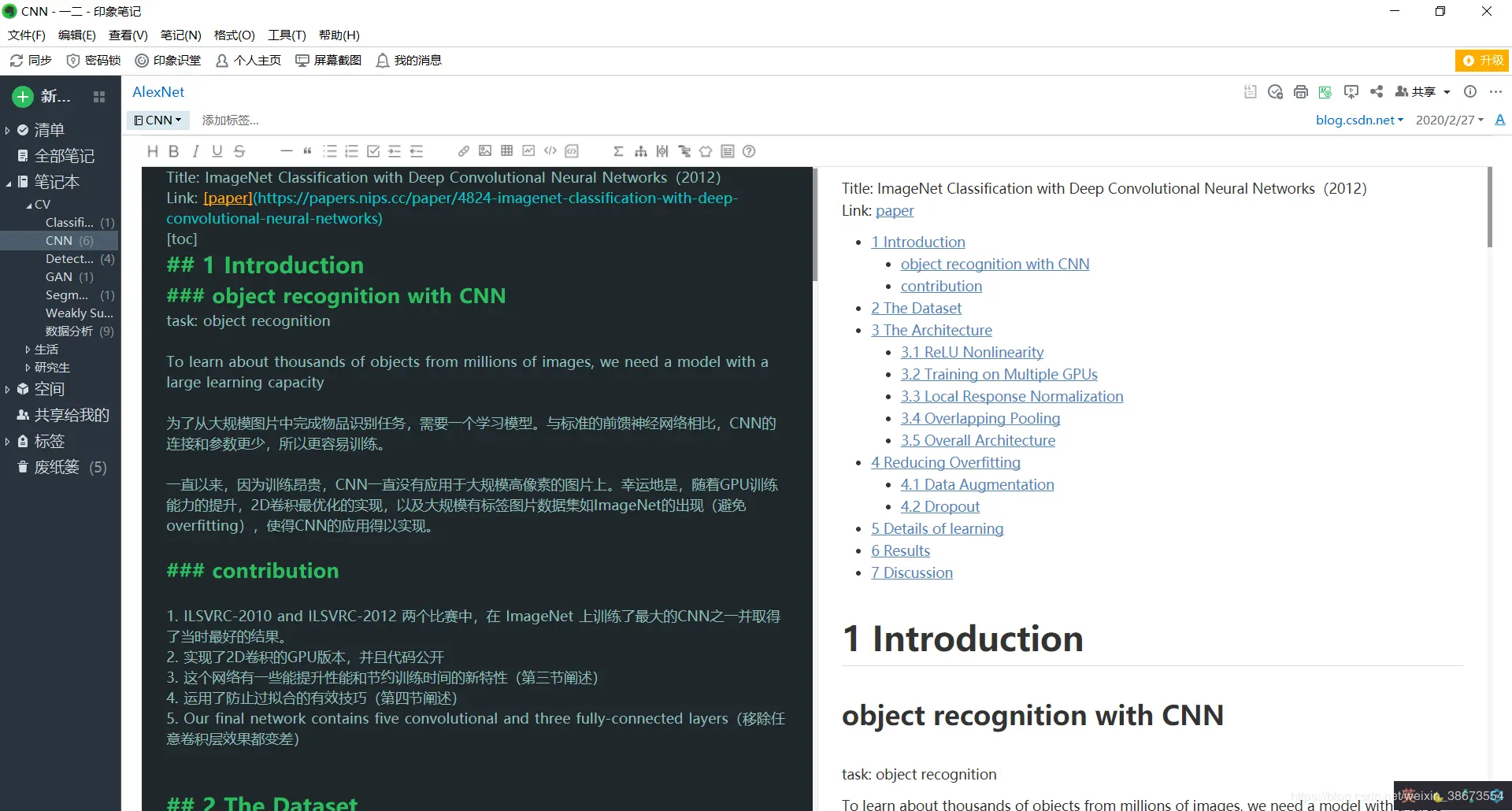
Task: Open the 共享 share dropdown
Action: click(x=1422, y=91)
